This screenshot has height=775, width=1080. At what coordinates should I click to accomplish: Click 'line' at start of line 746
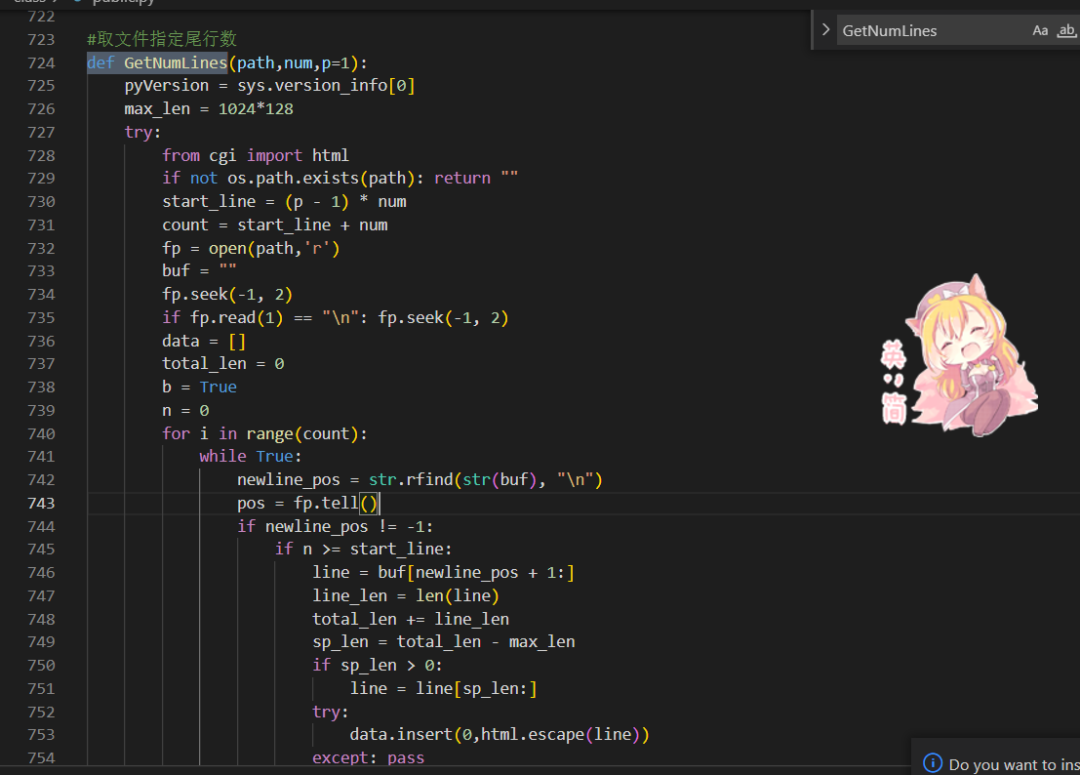click(331, 572)
